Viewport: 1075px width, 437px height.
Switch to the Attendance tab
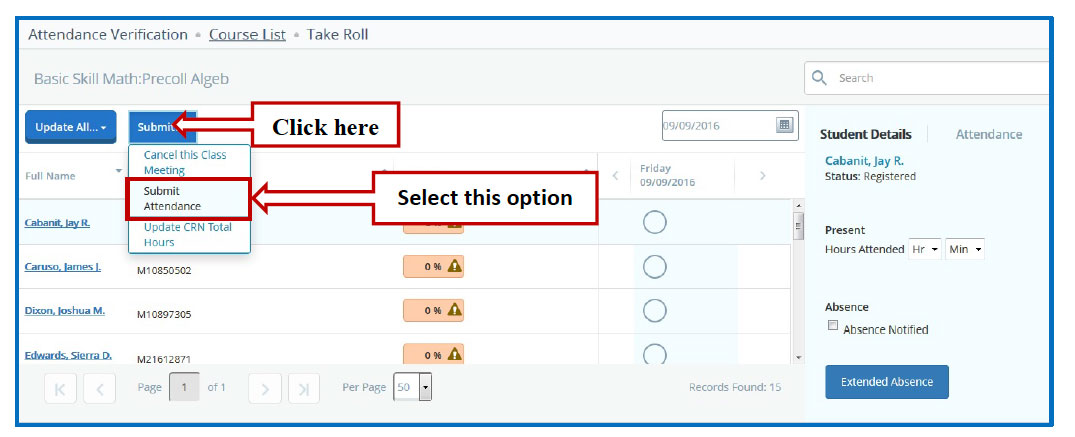tap(988, 134)
